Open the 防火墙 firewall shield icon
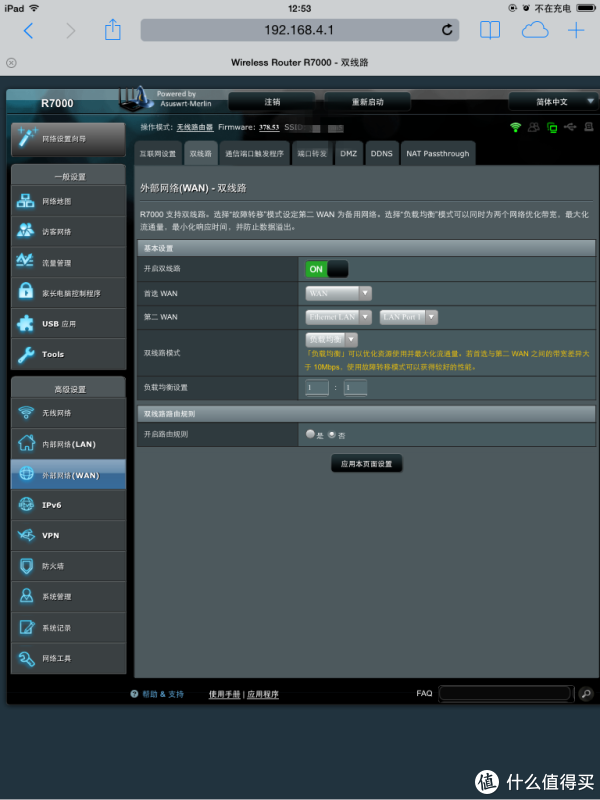The image size is (600, 800). click(x=26, y=566)
